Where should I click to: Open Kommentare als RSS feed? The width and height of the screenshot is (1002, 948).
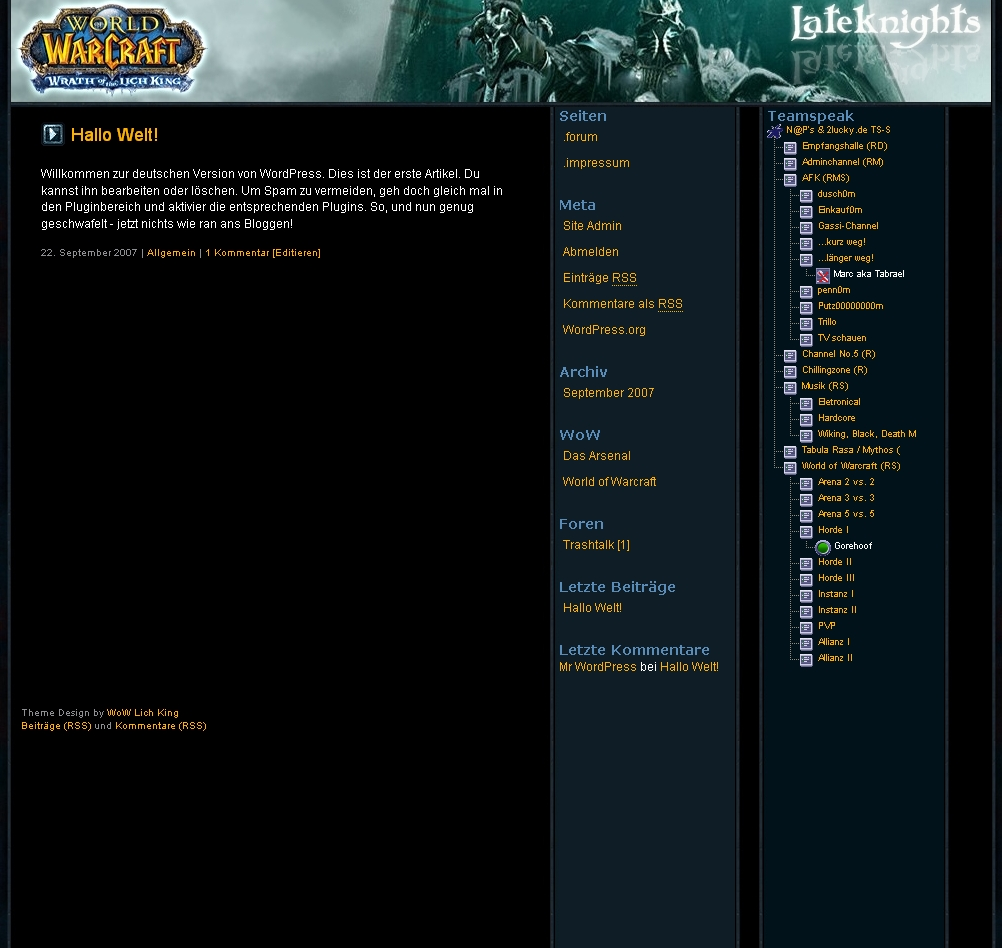(x=622, y=304)
